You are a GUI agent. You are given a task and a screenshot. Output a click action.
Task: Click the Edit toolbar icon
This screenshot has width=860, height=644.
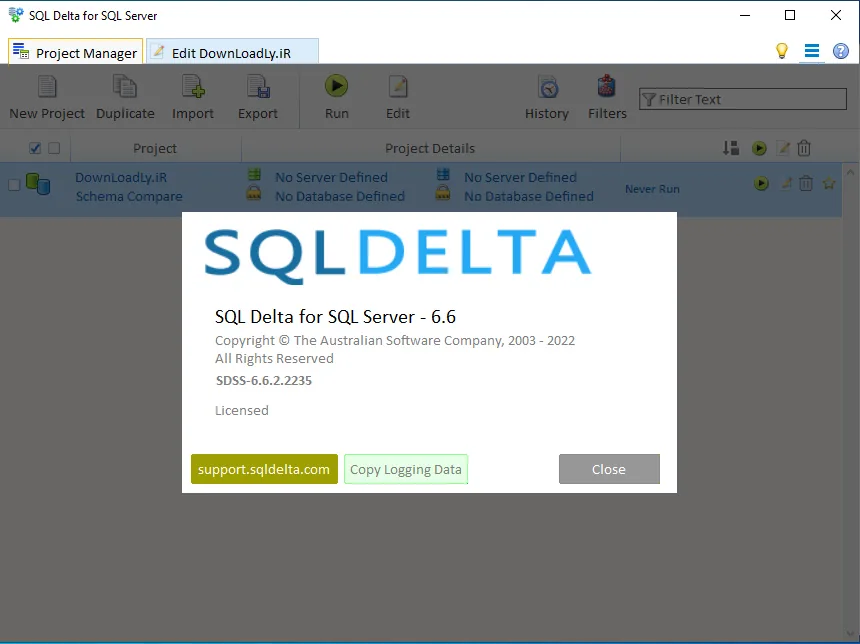[x=398, y=87]
